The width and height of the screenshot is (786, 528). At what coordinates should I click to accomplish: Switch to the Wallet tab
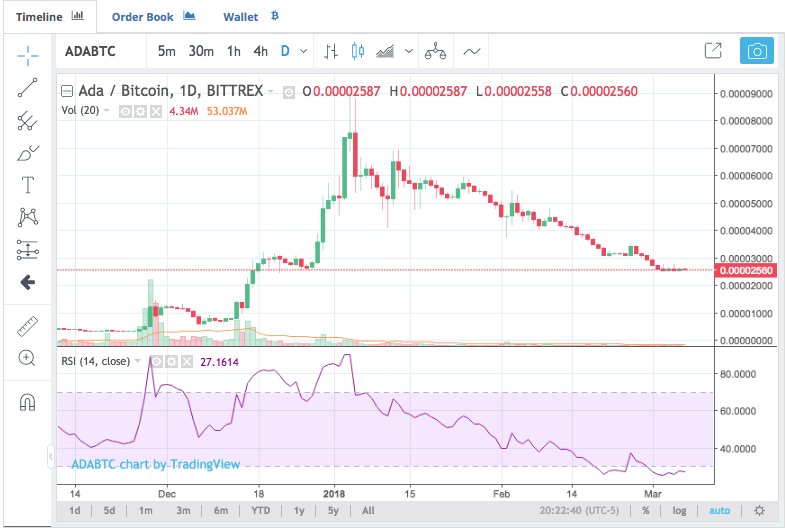pos(251,17)
